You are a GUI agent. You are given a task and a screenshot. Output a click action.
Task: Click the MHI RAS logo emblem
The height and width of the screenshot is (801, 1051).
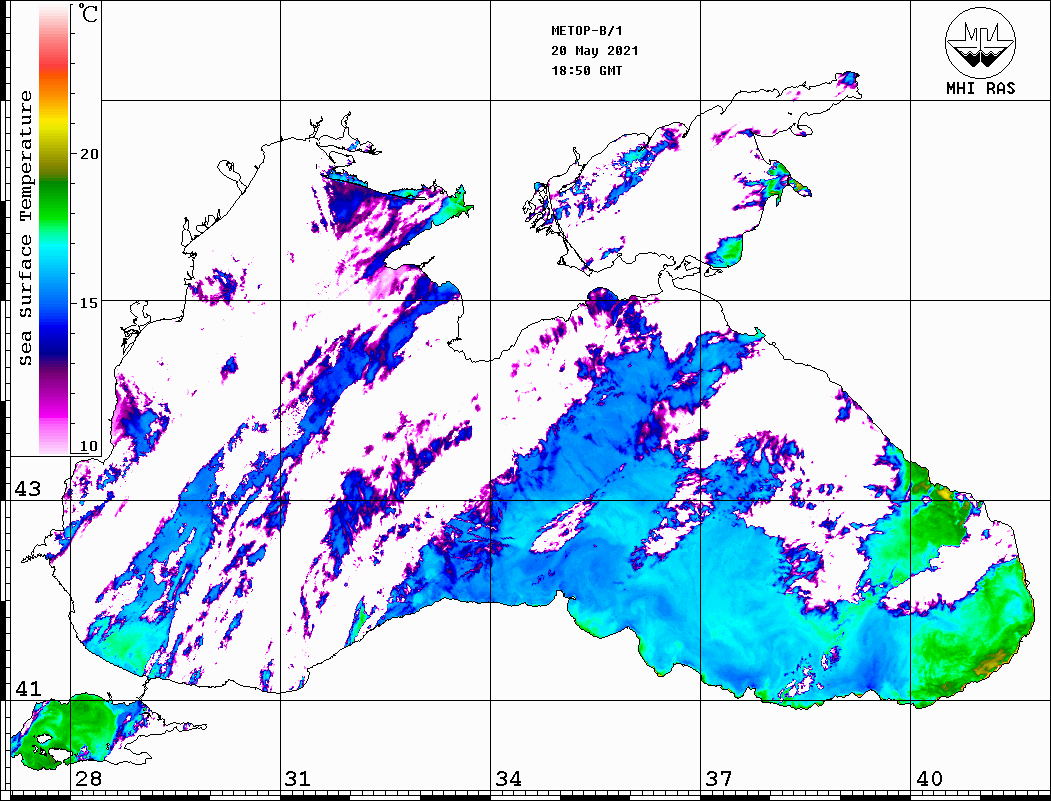tap(980, 42)
